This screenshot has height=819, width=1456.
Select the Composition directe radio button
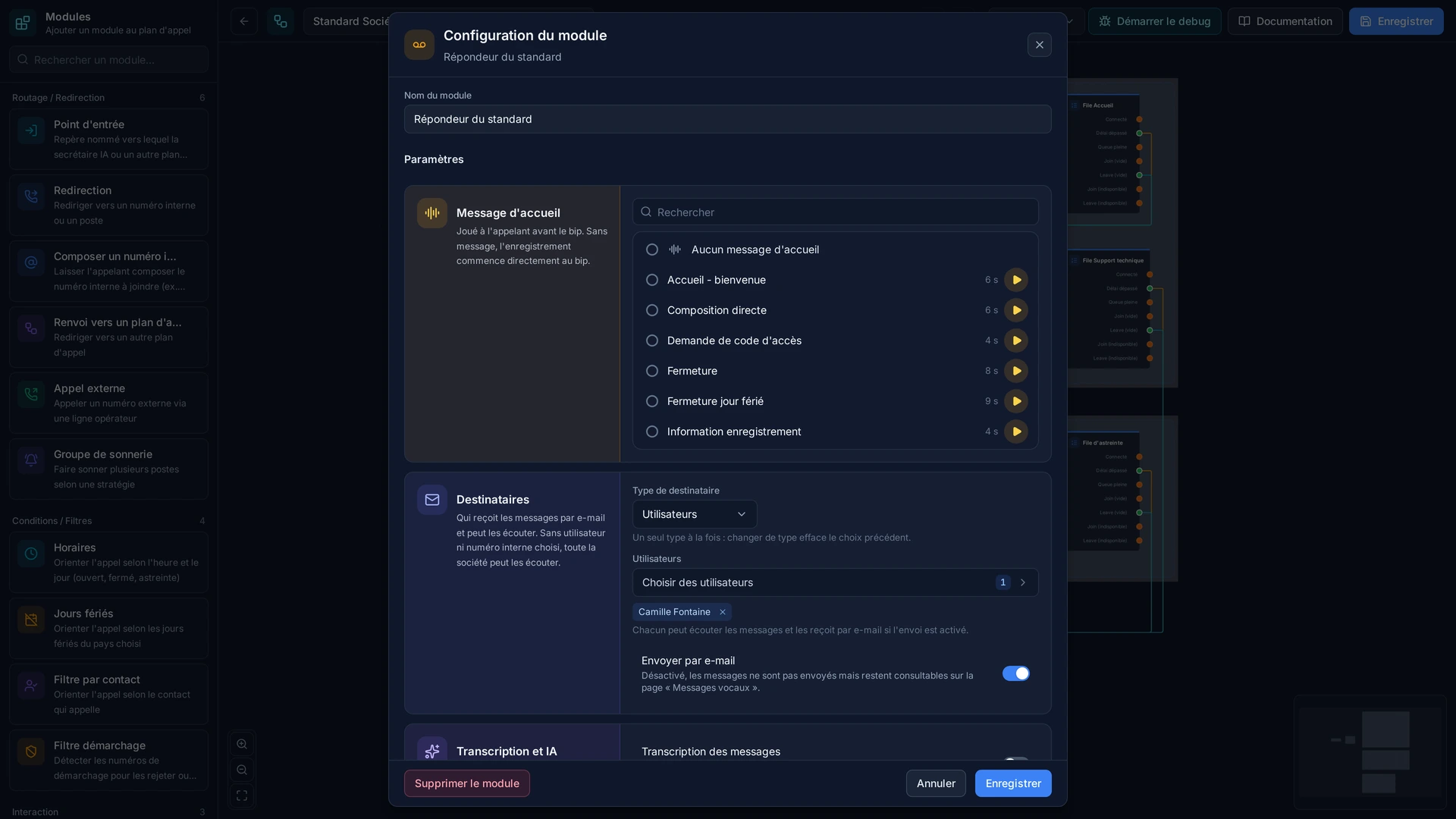coord(652,310)
